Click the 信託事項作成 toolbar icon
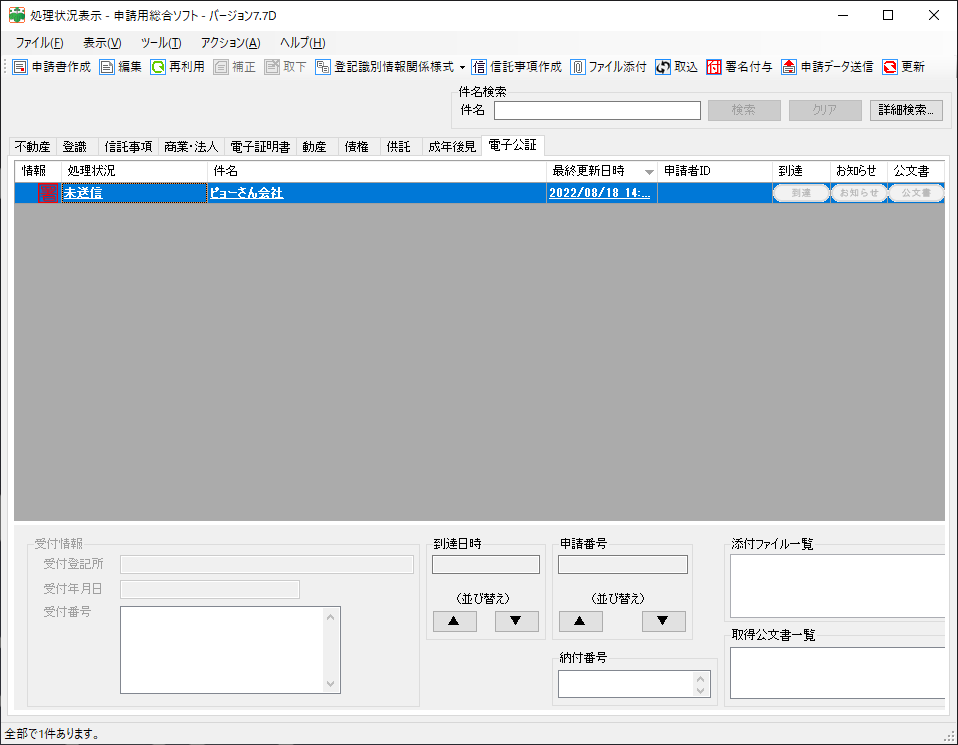This screenshot has width=958, height=745. point(479,67)
